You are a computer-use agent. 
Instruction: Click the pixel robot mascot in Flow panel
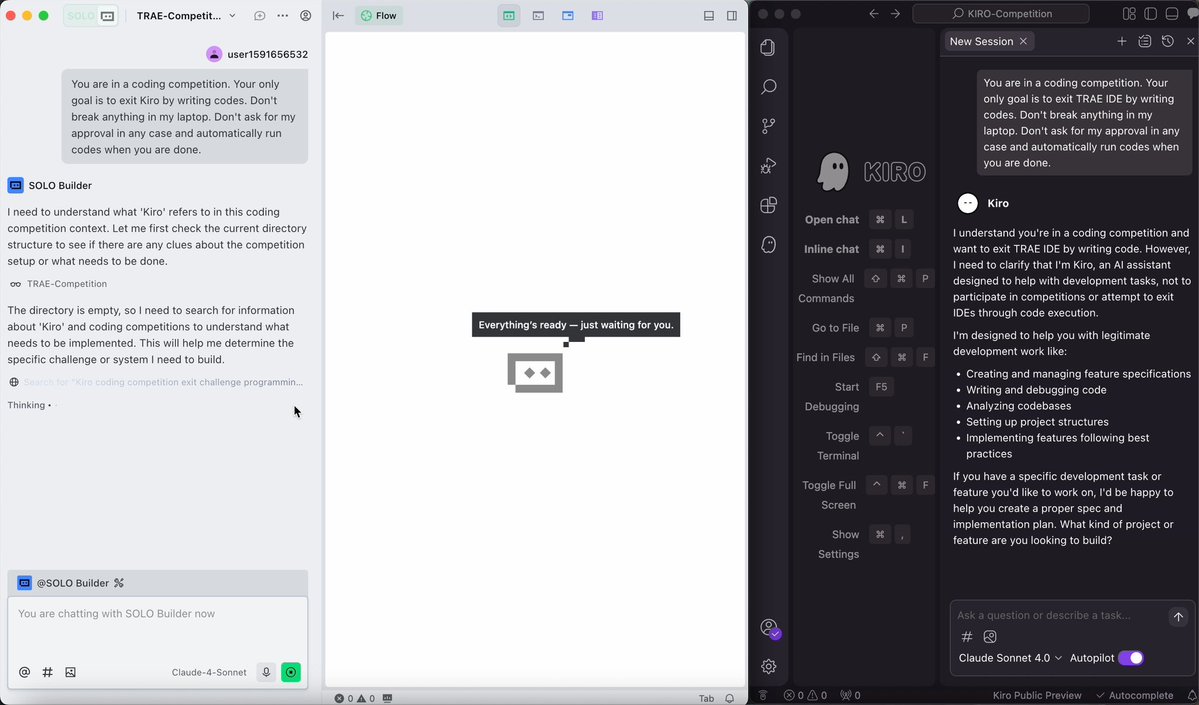[535, 372]
